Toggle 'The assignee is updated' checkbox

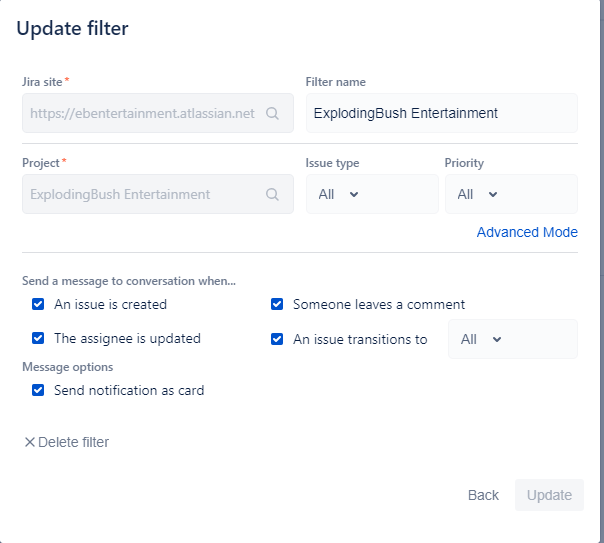point(38,338)
